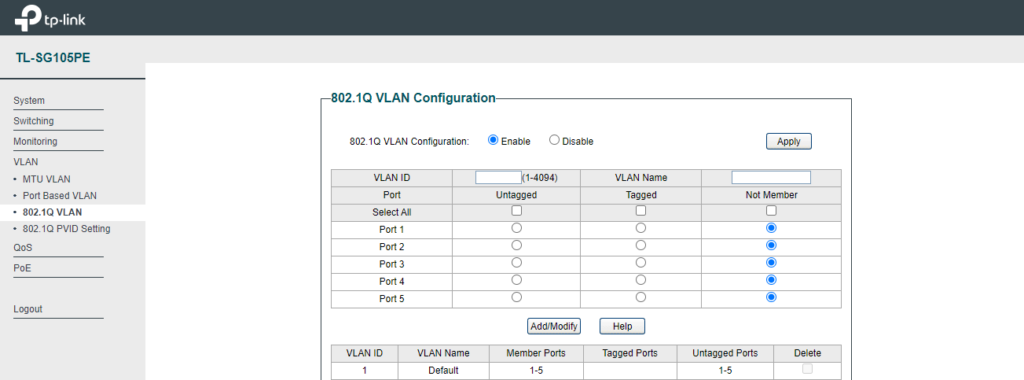Set Port 4 to Not Member
The image size is (1024, 380).
coord(771,279)
